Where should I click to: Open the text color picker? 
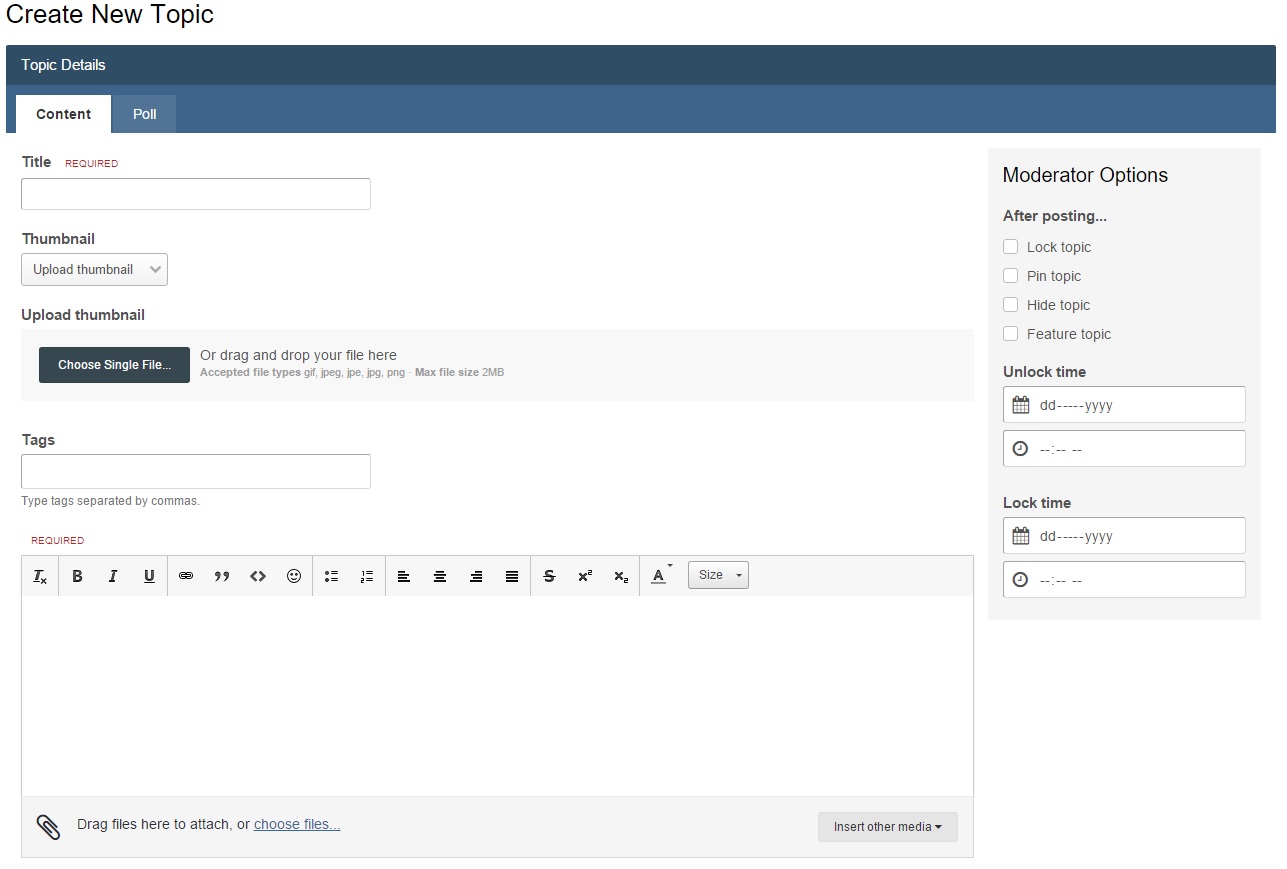pos(660,576)
